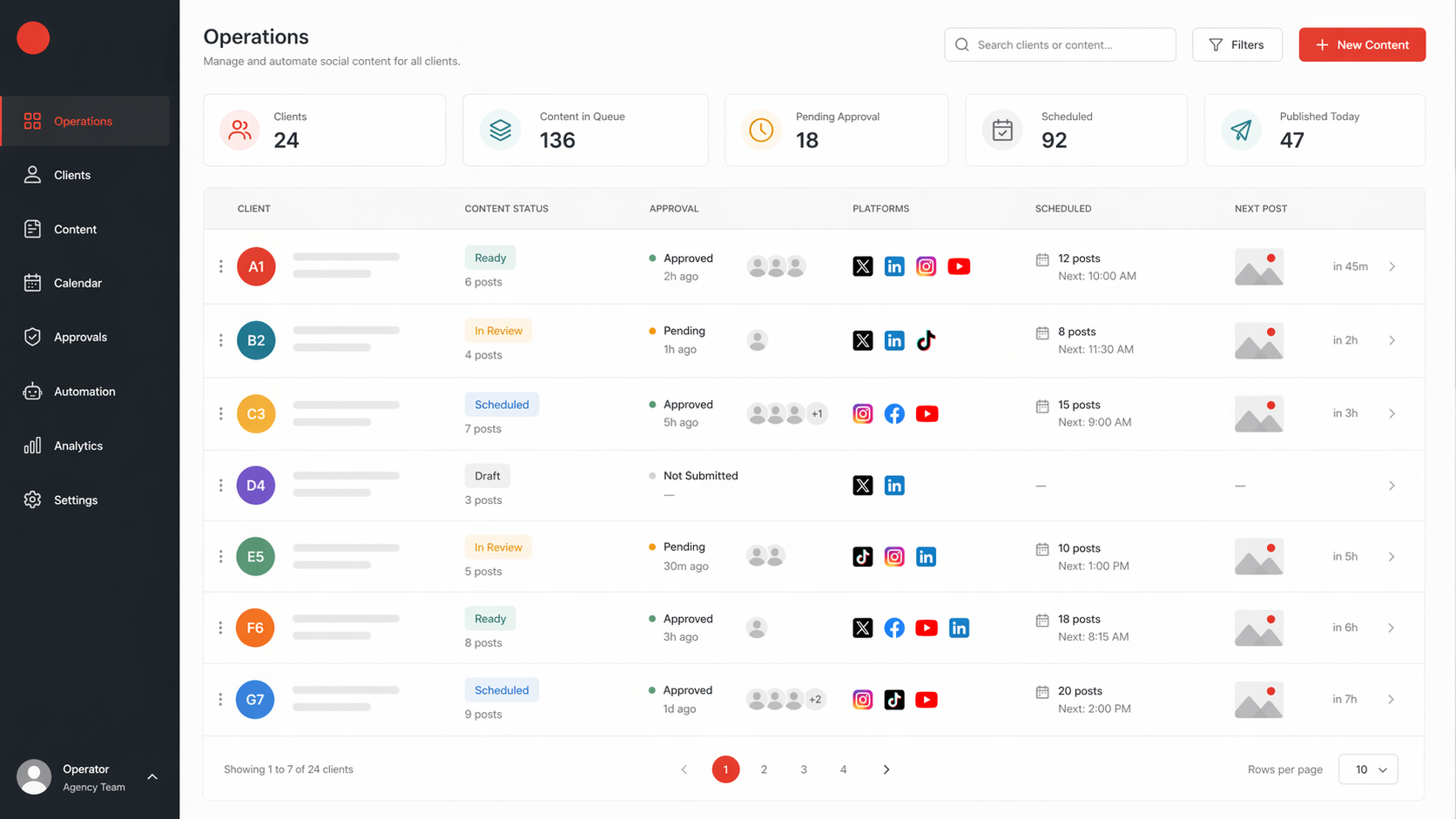
Task: Click the +2 approvers badge in G7 row
Action: 815,699
